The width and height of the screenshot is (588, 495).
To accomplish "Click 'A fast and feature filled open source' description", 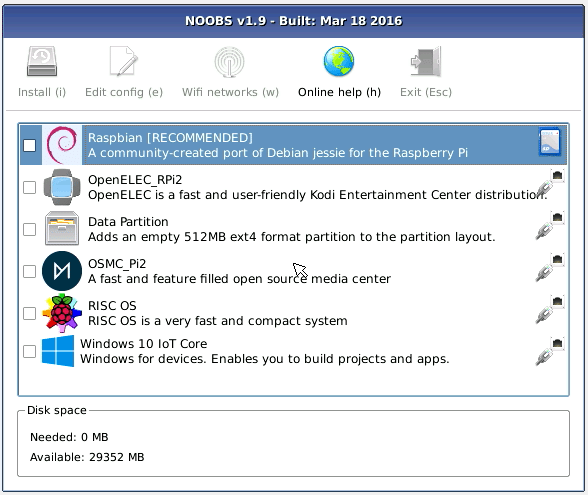I will (x=239, y=279).
